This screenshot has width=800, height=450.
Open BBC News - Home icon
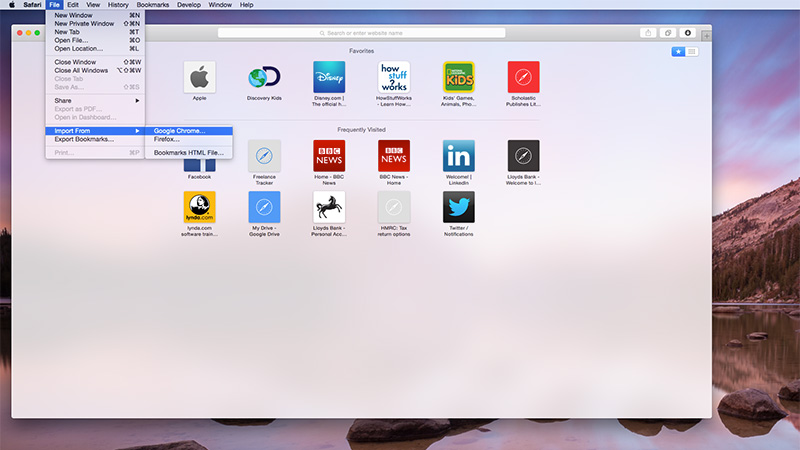click(x=394, y=156)
